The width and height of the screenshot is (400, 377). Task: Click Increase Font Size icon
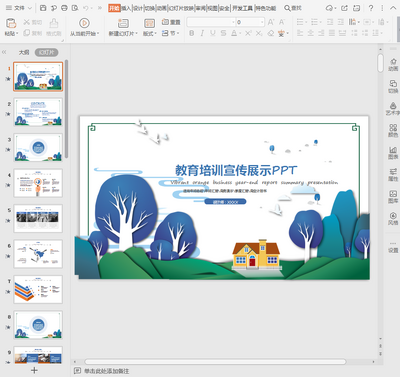coord(271,22)
